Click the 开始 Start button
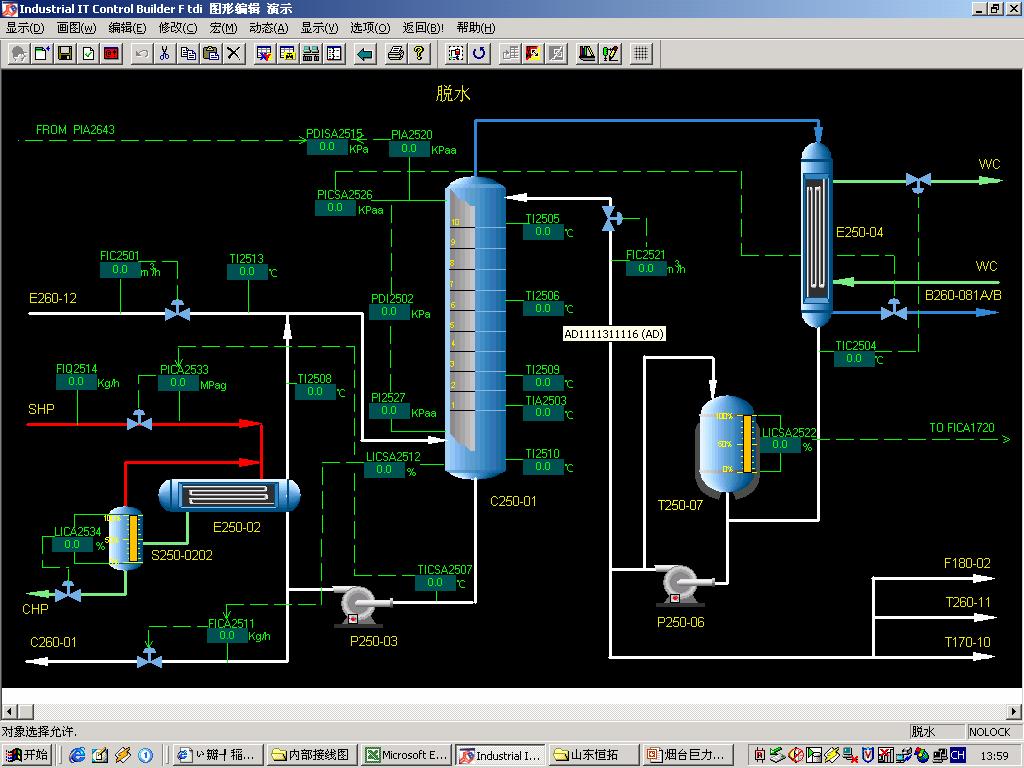 (x=27, y=755)
